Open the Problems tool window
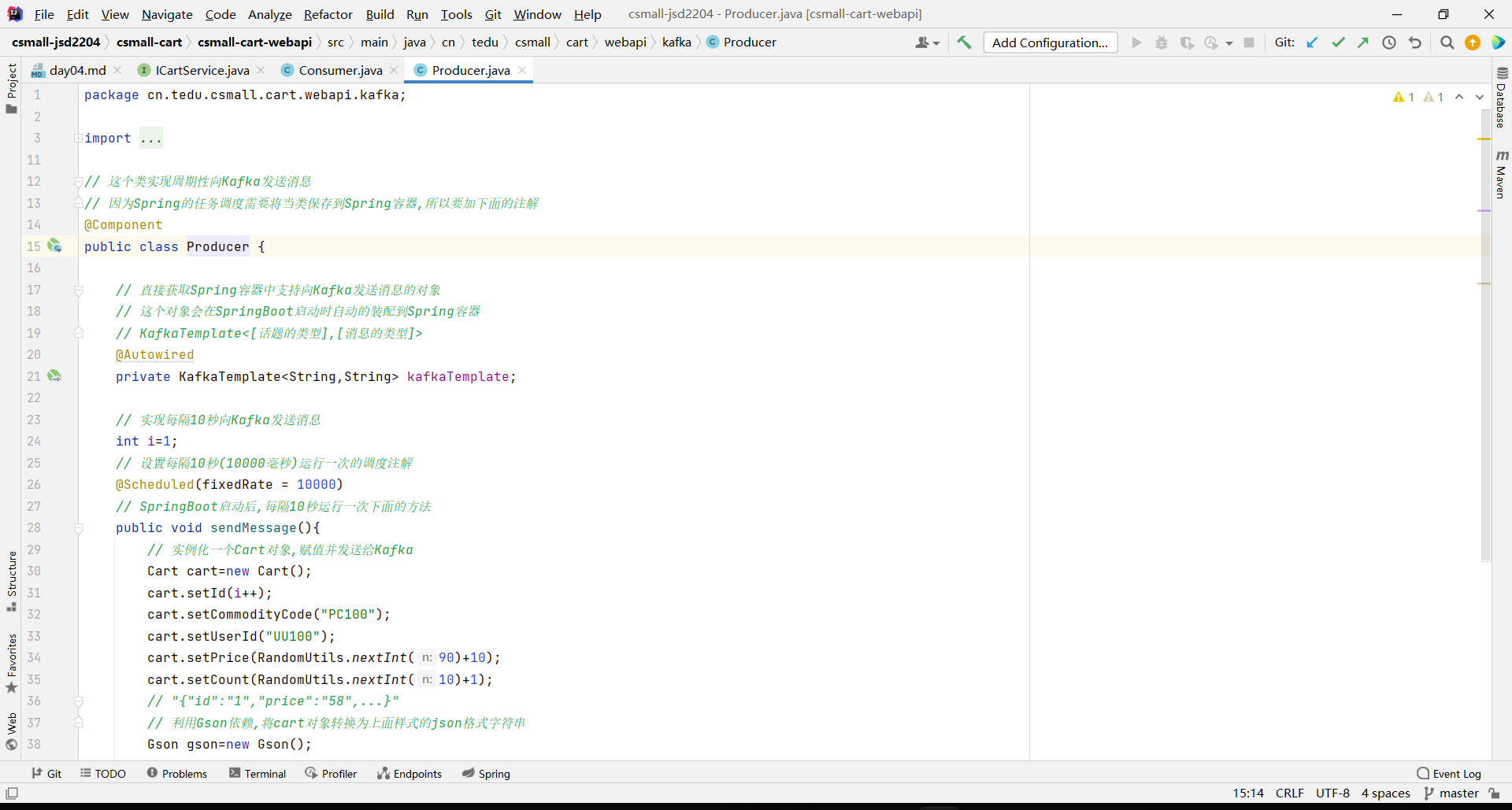The width and height of the screenshot is (1512, 810). pyautogui.click(x=176, y=774)
